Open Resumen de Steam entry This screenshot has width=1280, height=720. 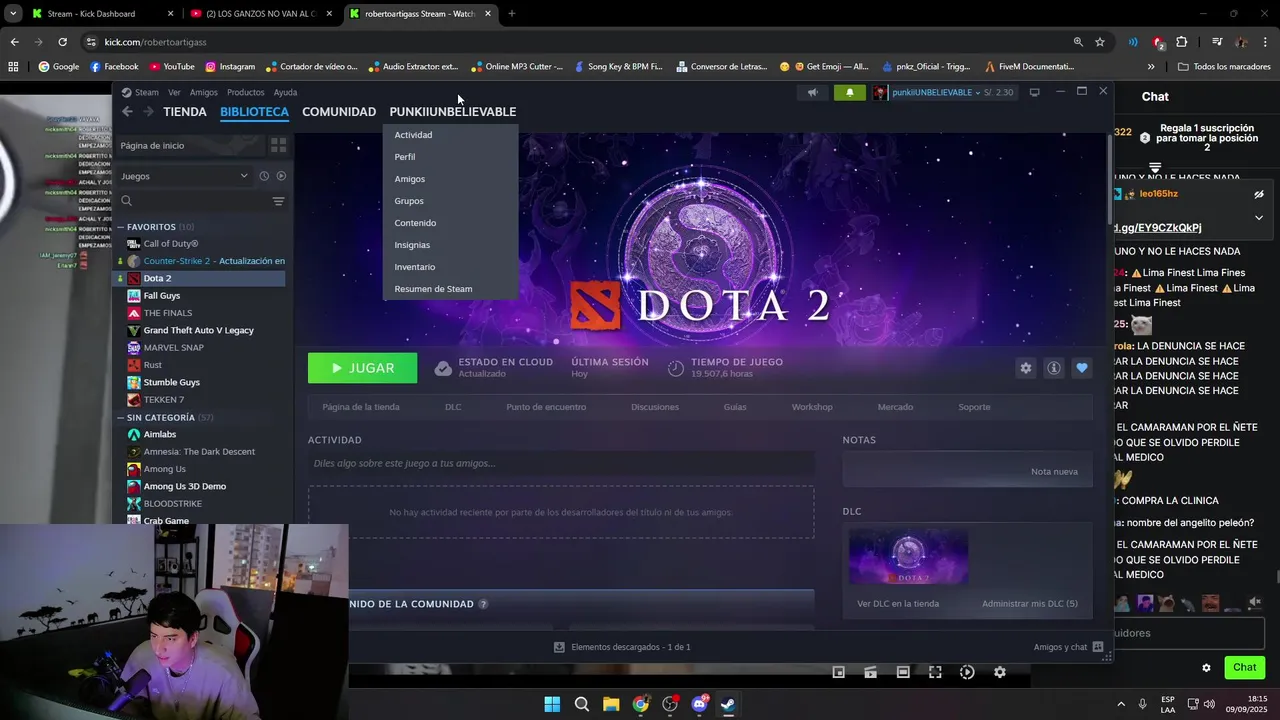(x=433, y=289)
